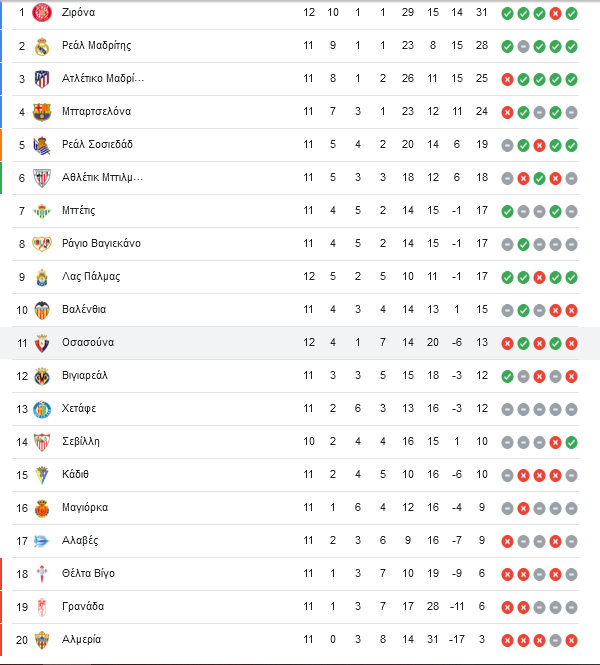Open the Αλμερία team link

81,640
